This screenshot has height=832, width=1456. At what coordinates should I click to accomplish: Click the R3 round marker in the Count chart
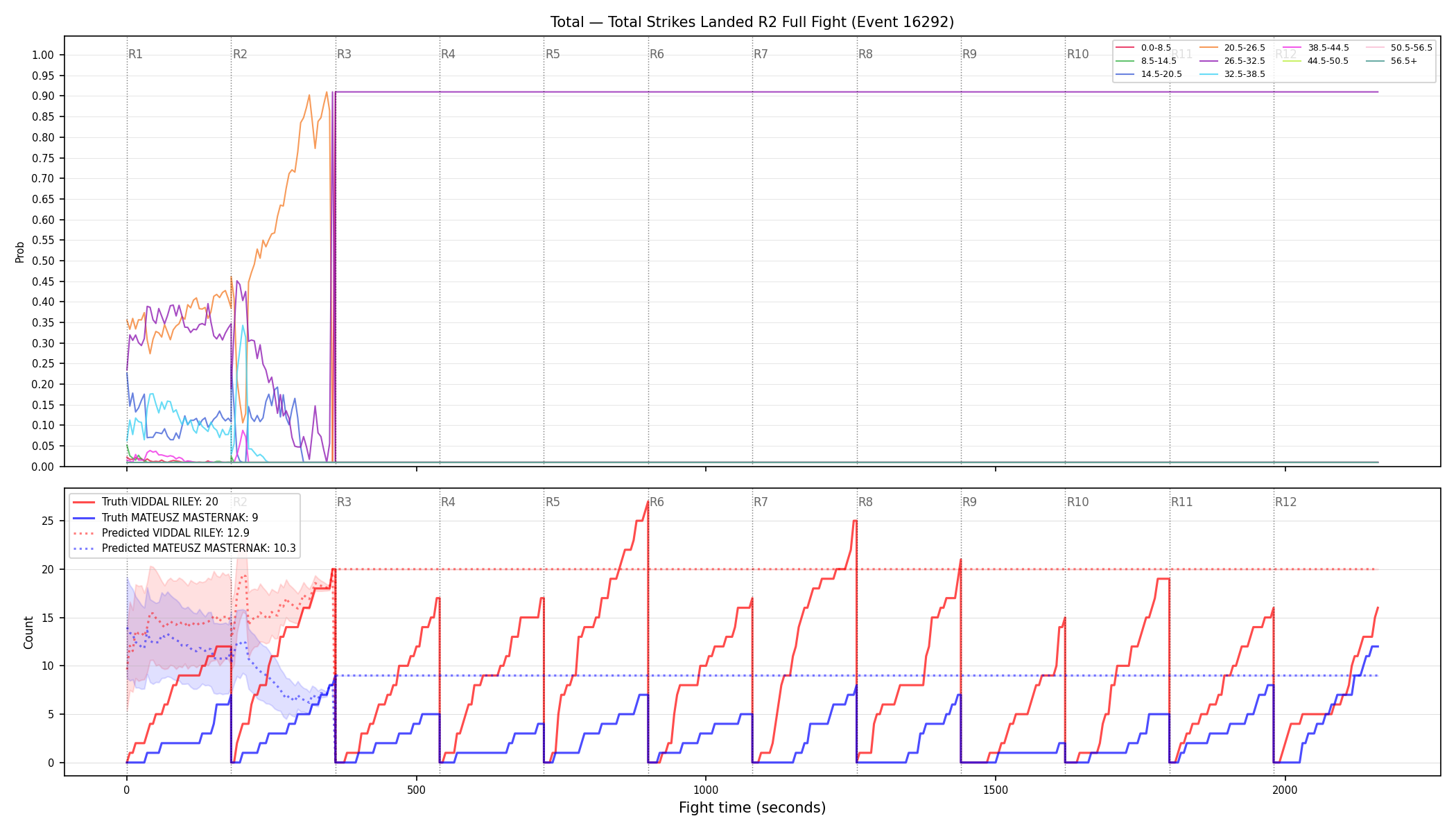click(x=344, y=502)
